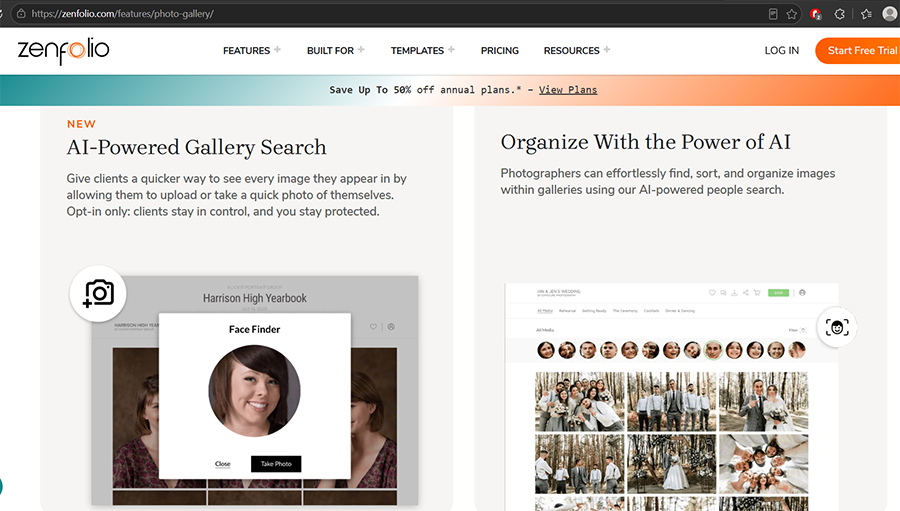Click the comment icon in wedding gallery header
This screenshot has height=511, width=900.
click(723, 292)
